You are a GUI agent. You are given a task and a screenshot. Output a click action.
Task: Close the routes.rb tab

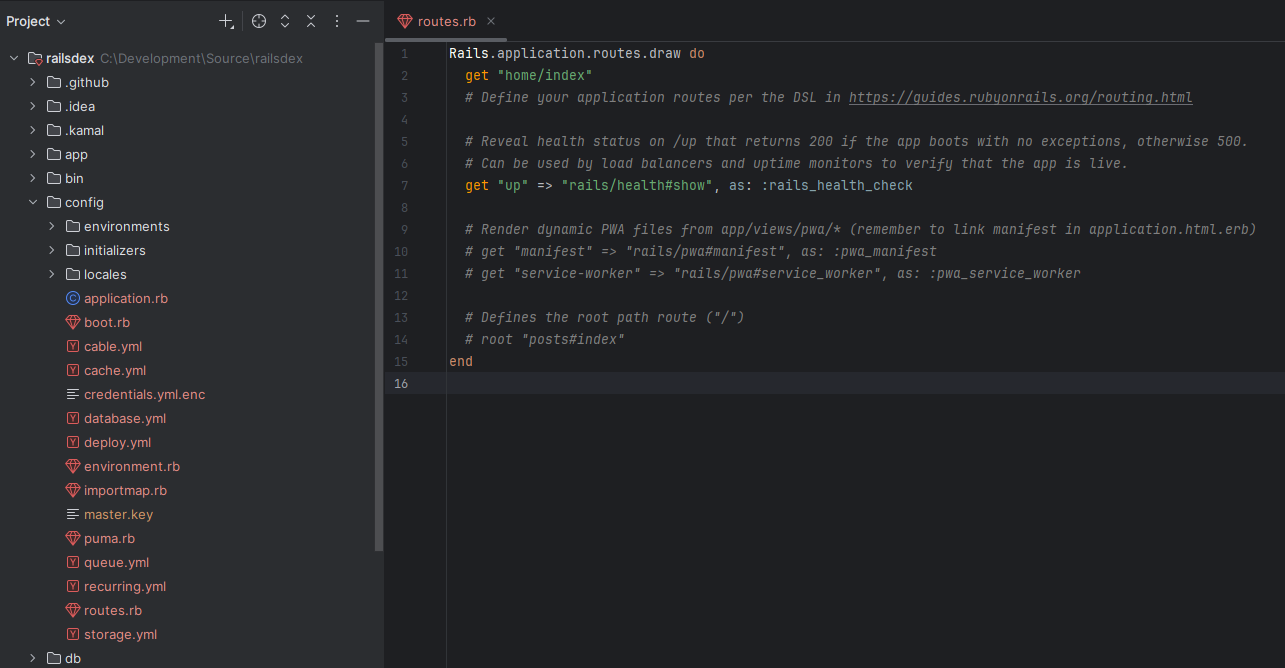[x=491, y=21]
